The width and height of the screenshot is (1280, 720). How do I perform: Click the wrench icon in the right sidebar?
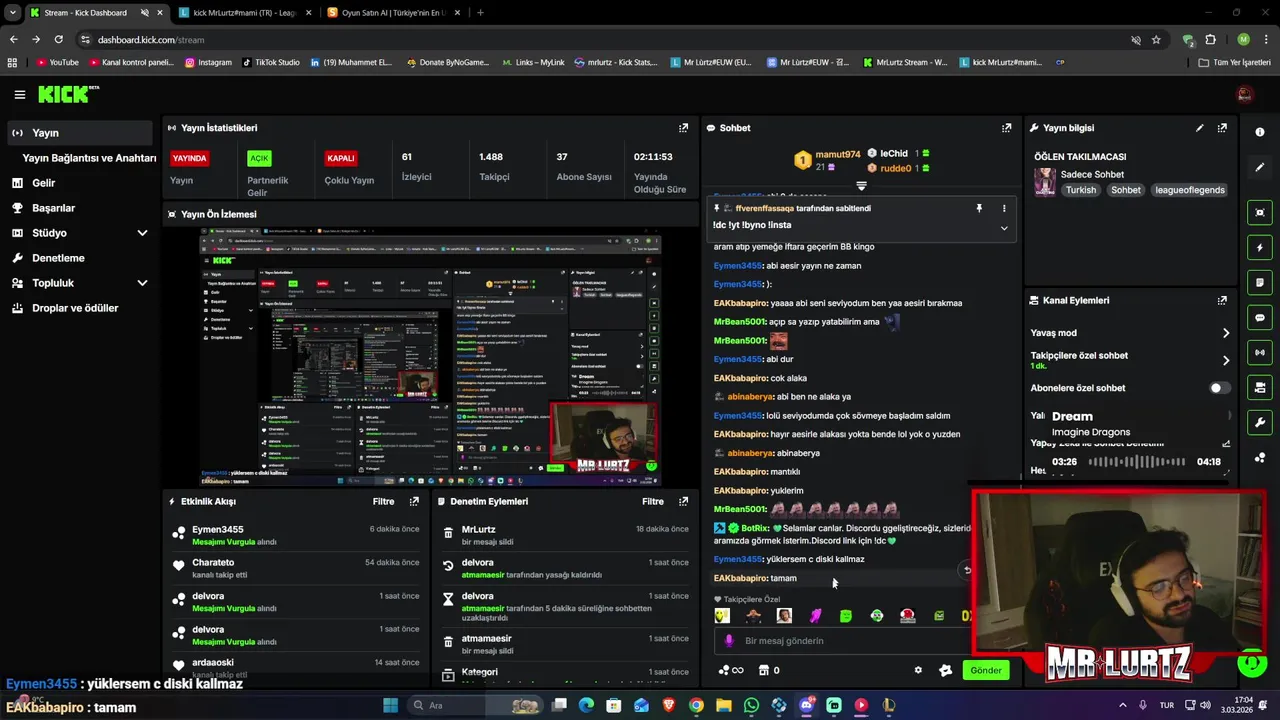coord(1259,422)
